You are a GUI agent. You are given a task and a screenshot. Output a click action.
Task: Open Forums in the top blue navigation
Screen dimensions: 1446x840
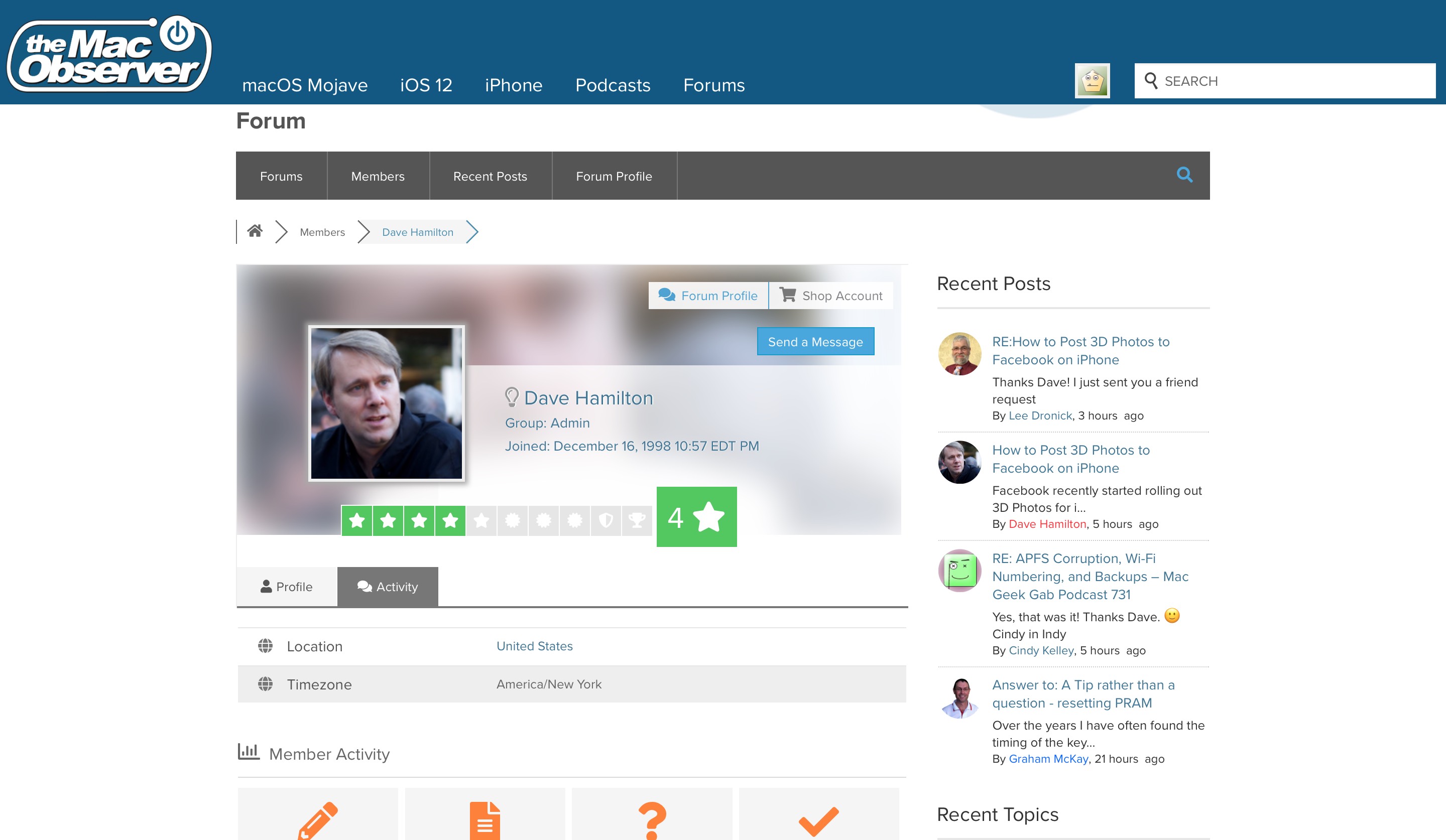(714, 85)
